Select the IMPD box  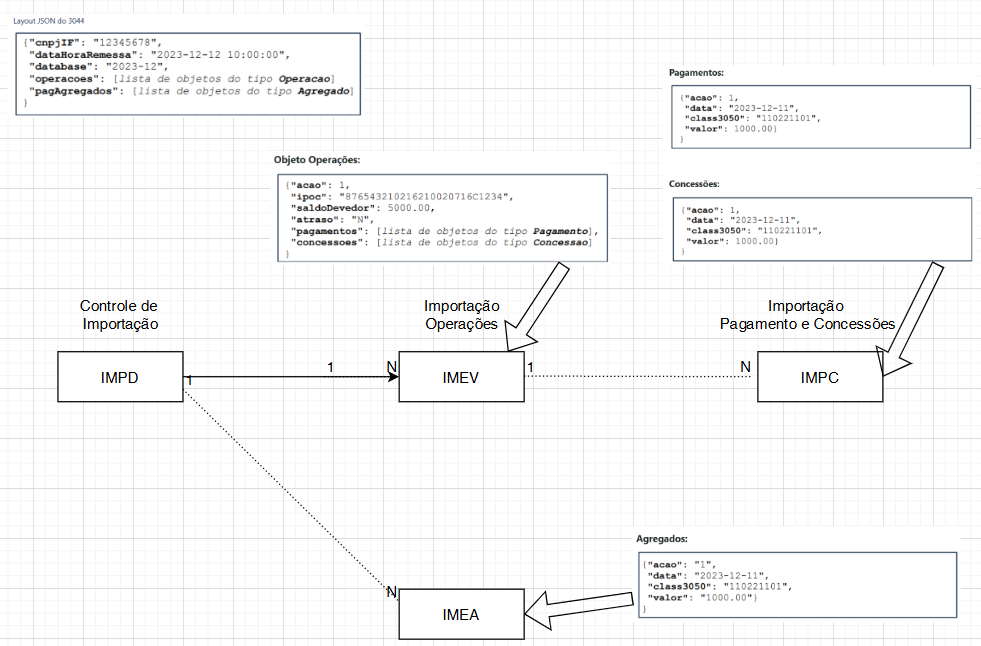(x=120, y=376)
